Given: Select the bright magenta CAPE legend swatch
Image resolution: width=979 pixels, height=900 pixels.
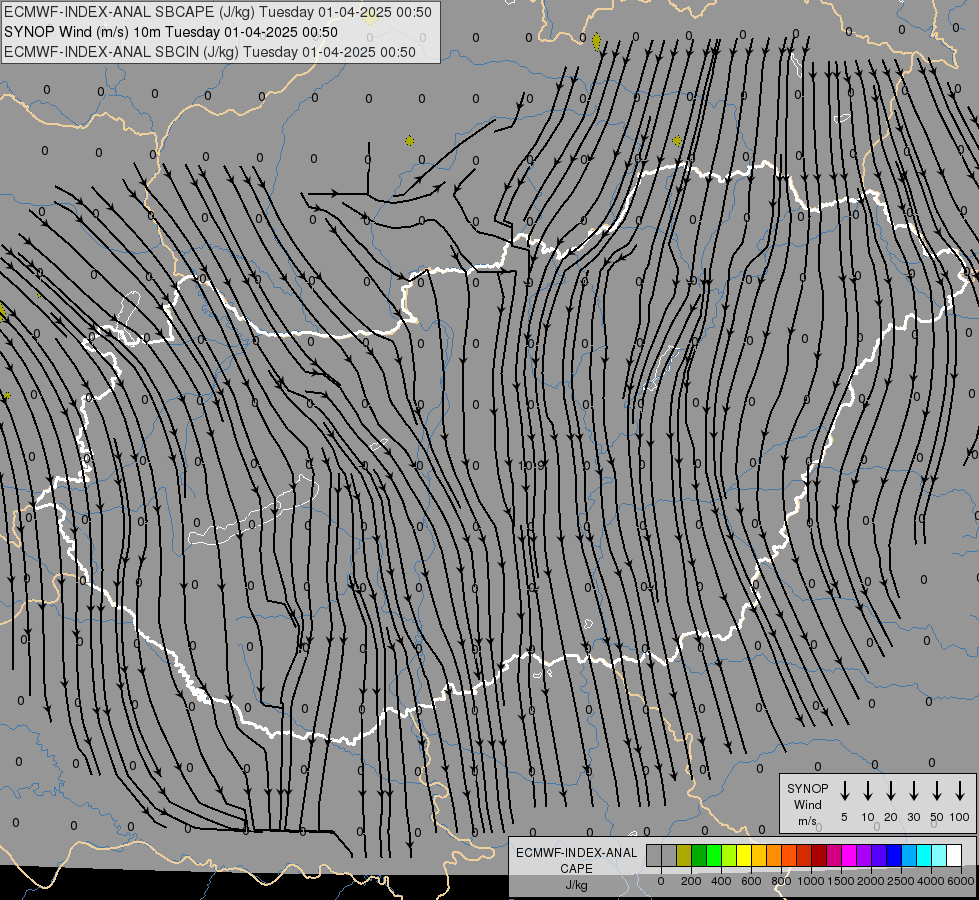Looking at the screenshot, I should coord(849,855).
